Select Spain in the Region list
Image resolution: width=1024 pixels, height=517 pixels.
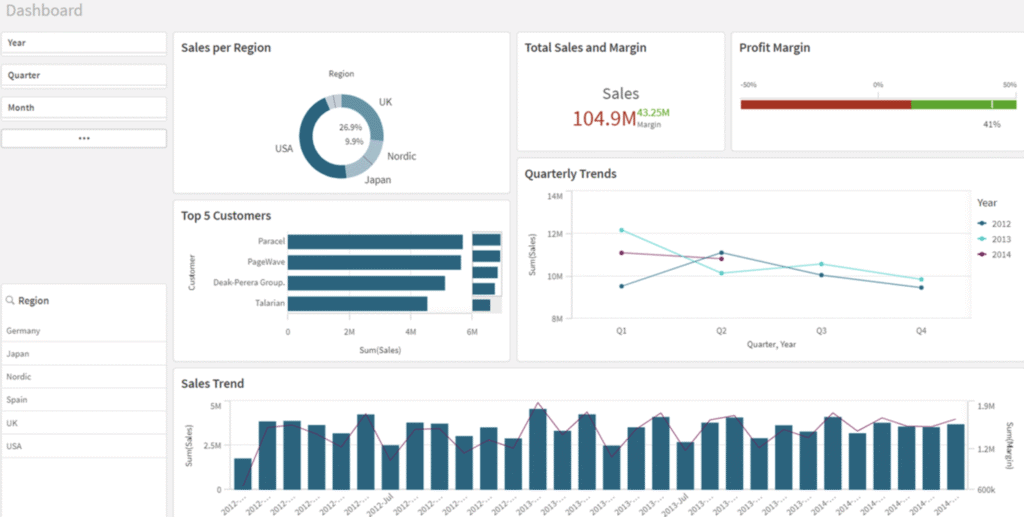click(84, 400)
